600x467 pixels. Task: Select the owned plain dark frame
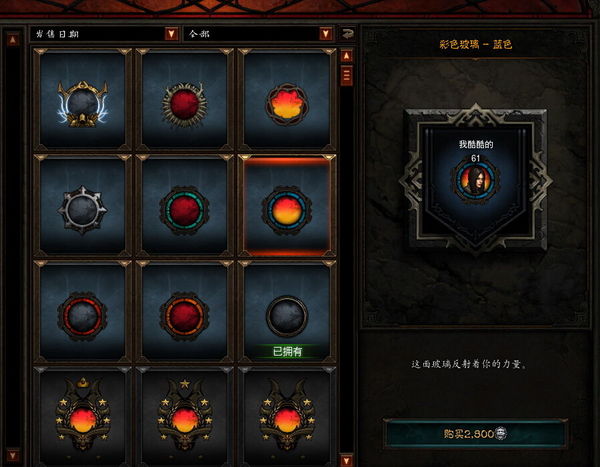click(x=287, y=312)
